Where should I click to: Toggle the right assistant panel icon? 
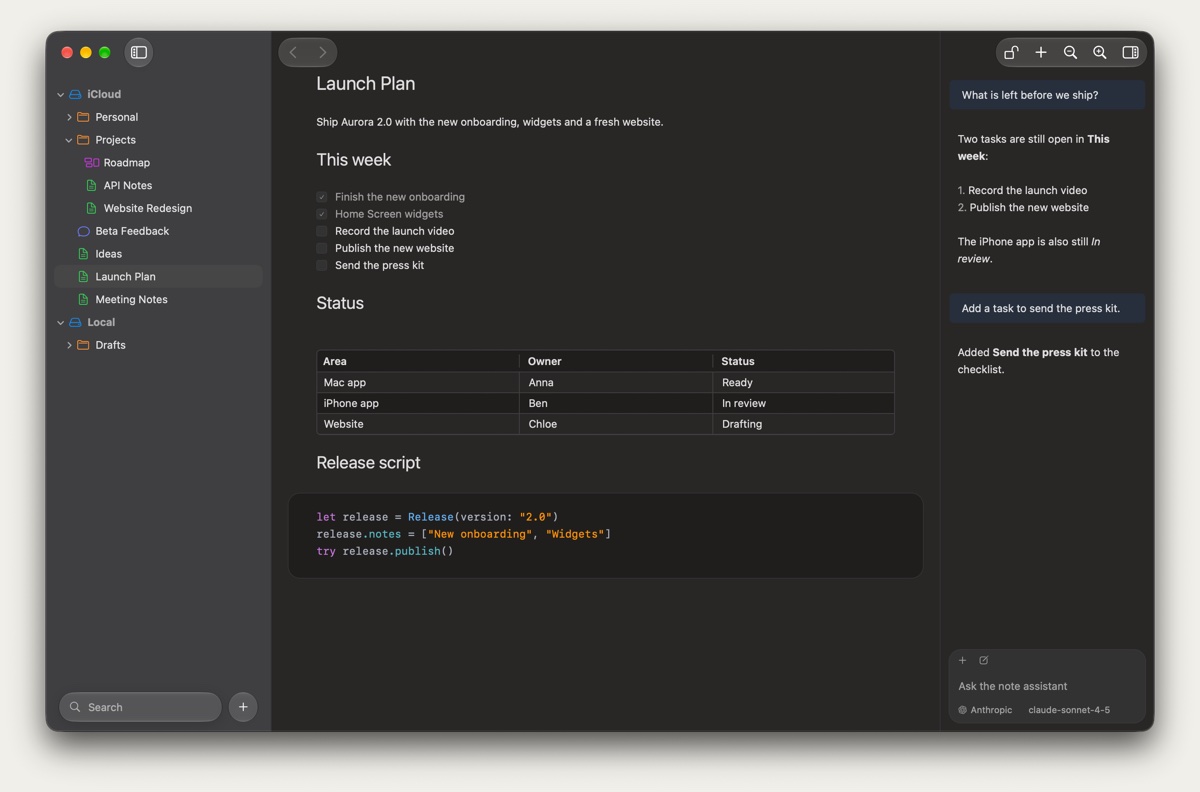pyautogui.click(x=1130, y=52)
